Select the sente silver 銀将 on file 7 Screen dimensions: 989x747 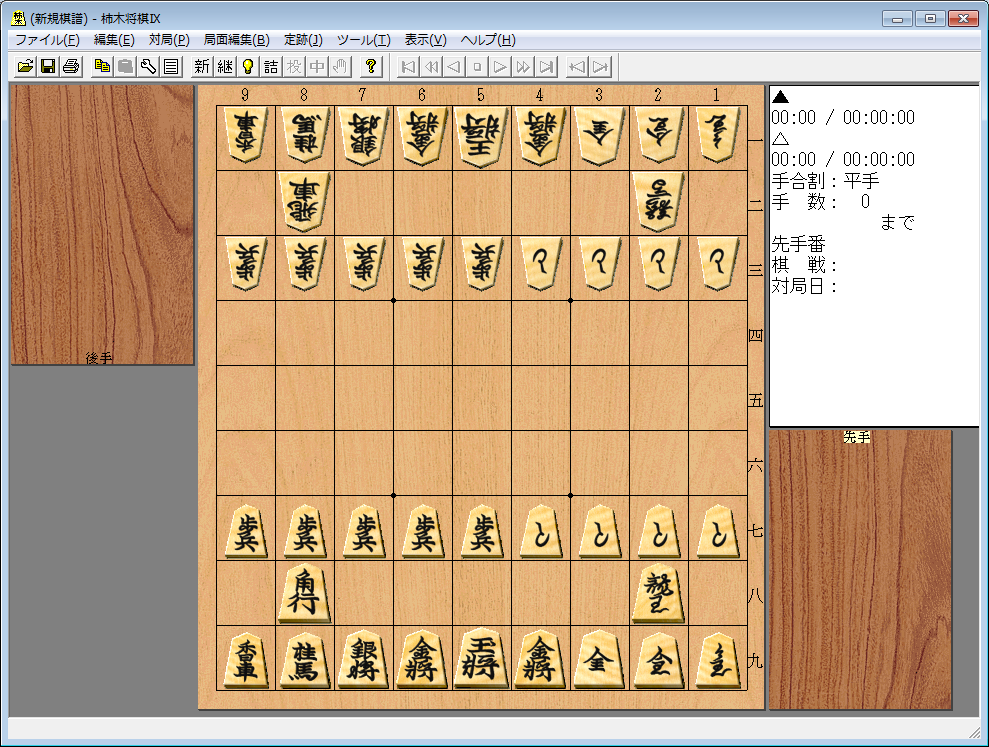pyautogui.click(x=363, y=659)
